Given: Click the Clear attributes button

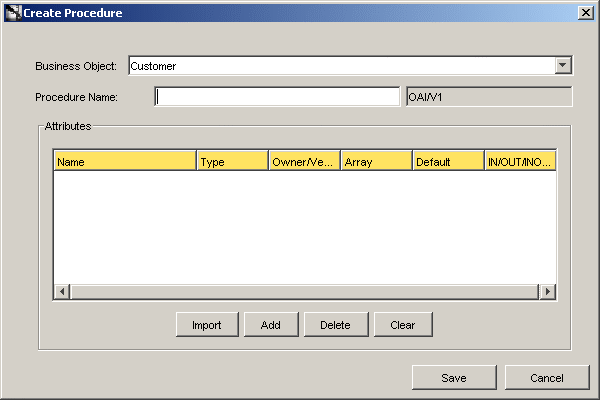Looking at the screenshot, I should [x=403, y=325].
